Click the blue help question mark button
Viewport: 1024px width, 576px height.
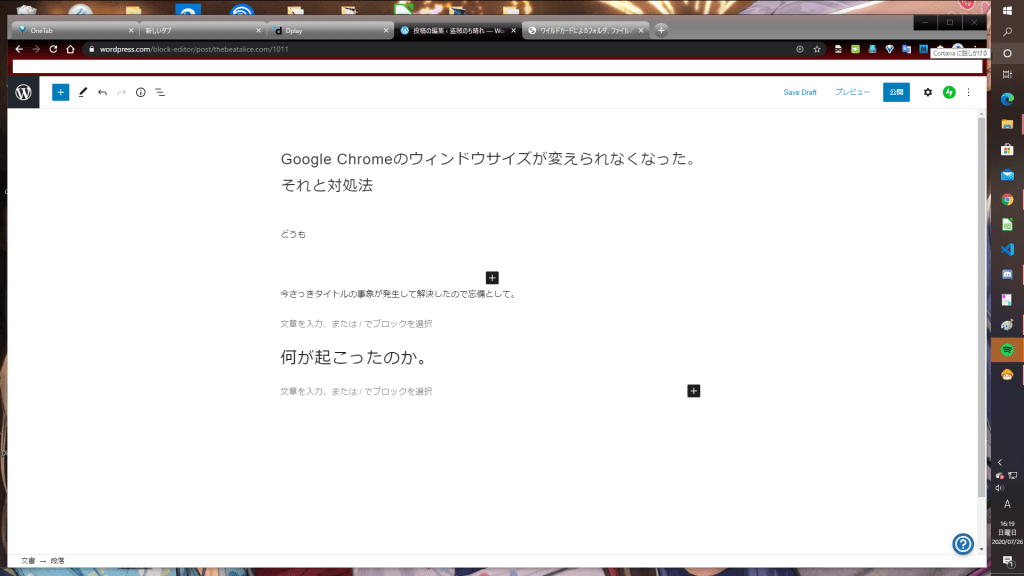coord(963,543)
